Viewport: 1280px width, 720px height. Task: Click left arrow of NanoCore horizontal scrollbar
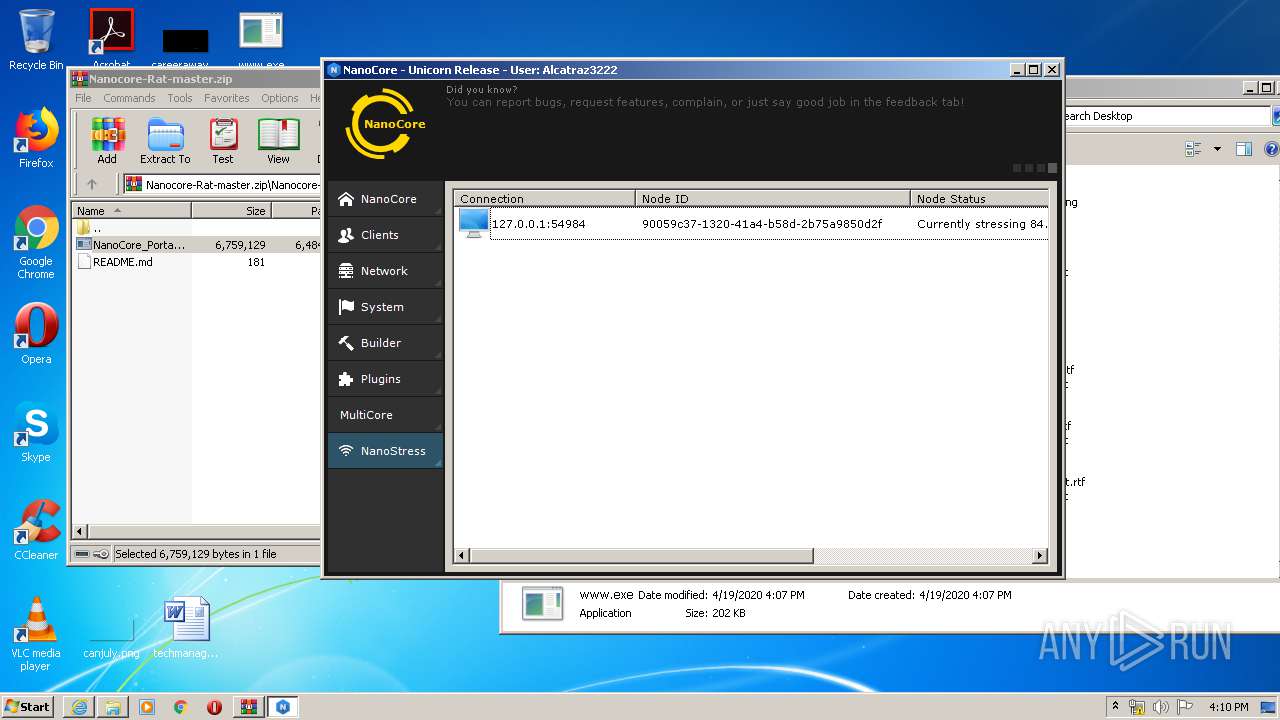tap(462, 555)
